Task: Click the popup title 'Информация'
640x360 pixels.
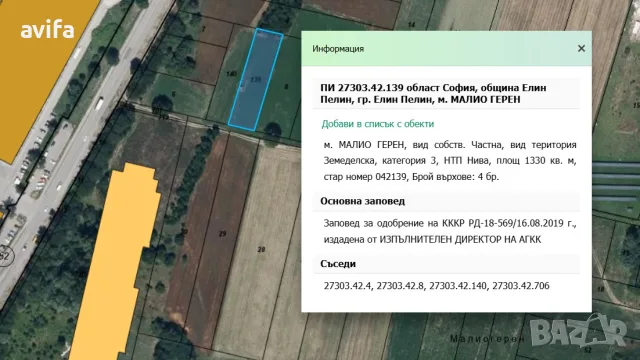Action: click(x=338, y=49)
